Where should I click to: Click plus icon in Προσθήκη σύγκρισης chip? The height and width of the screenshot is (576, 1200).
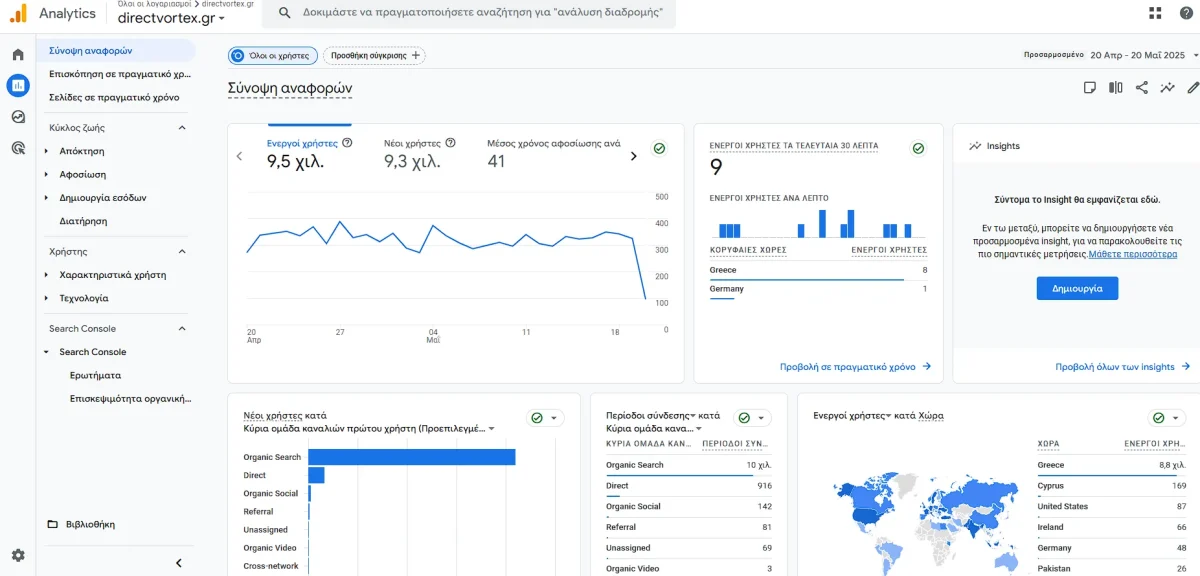(x=416, y=55)
